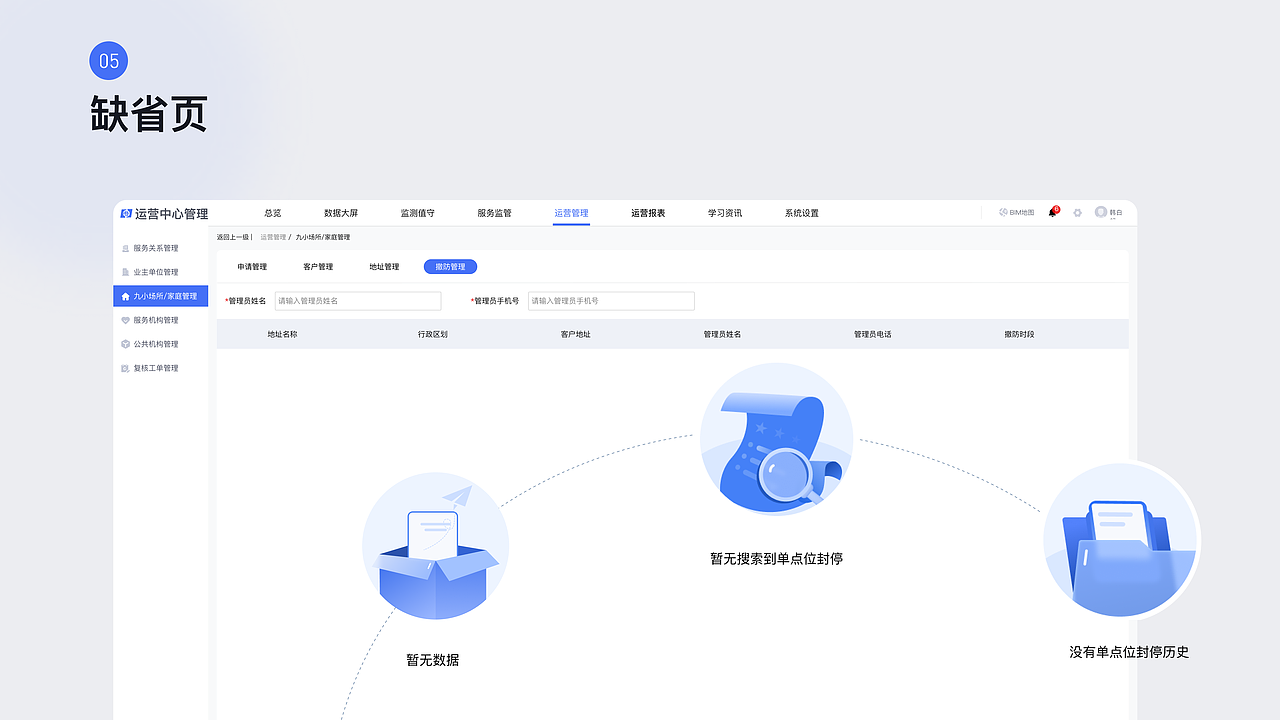Click the 运营中心管理 title text
Screen dimensions: 1280x720
click(172, 214)
